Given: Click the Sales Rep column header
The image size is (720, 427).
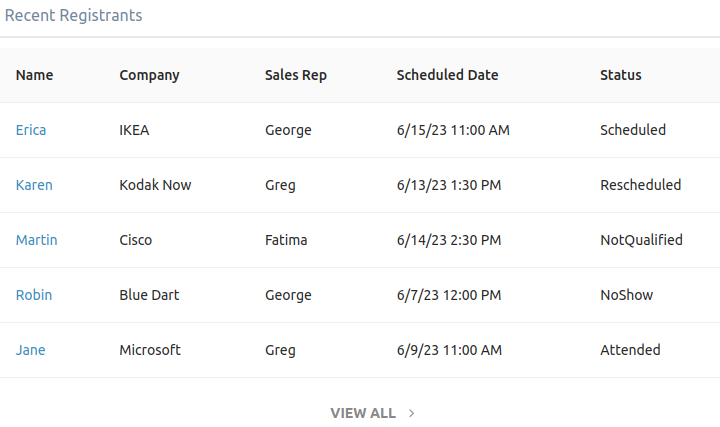Looking at the screenshot, I should point(295,75).
